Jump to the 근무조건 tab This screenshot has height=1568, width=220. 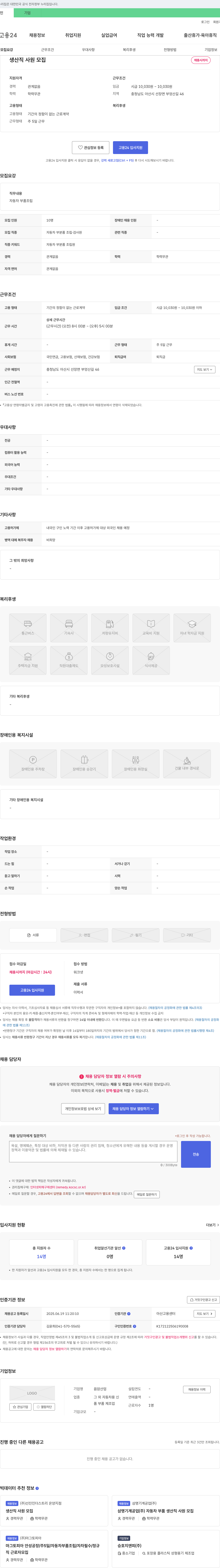pyautogui.click(x=47, y=50)
